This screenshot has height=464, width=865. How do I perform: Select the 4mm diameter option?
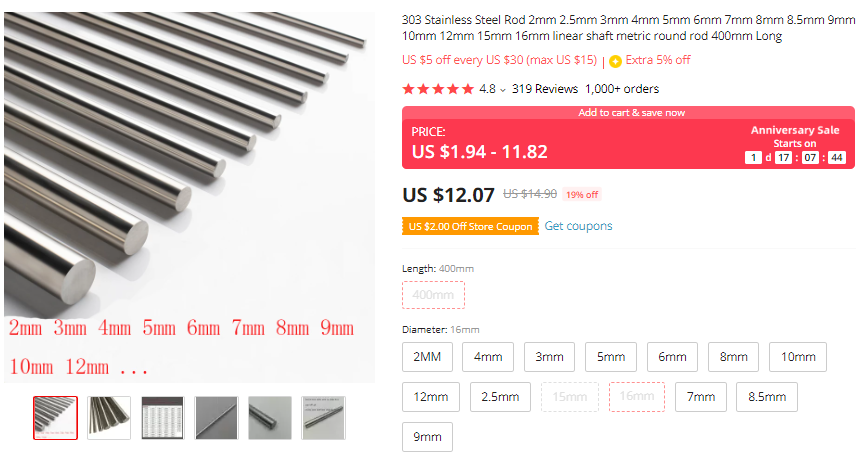click(488, 357)
